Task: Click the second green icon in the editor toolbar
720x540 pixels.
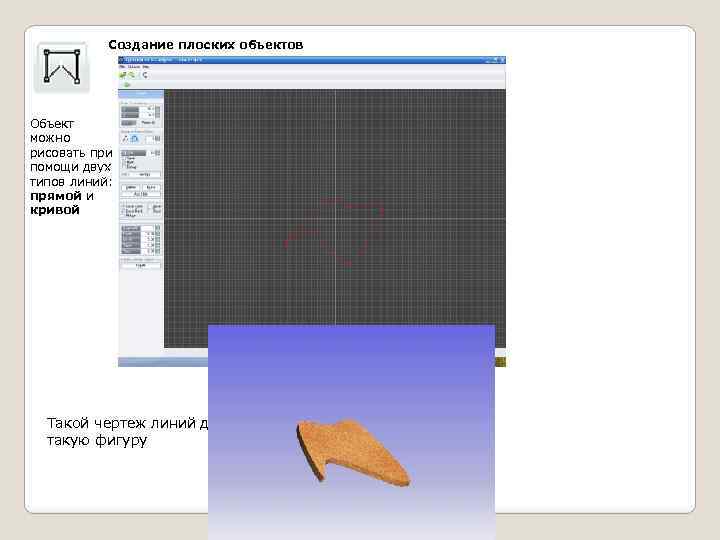Action: tap(131, 75)
